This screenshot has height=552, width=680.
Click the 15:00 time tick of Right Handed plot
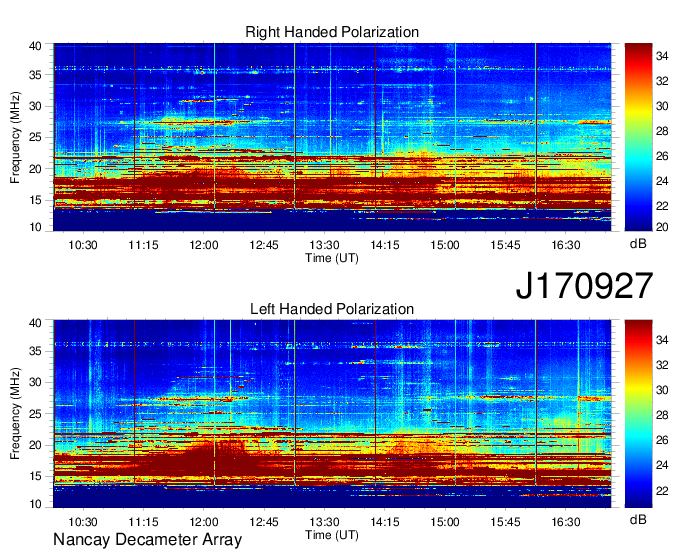445,245
